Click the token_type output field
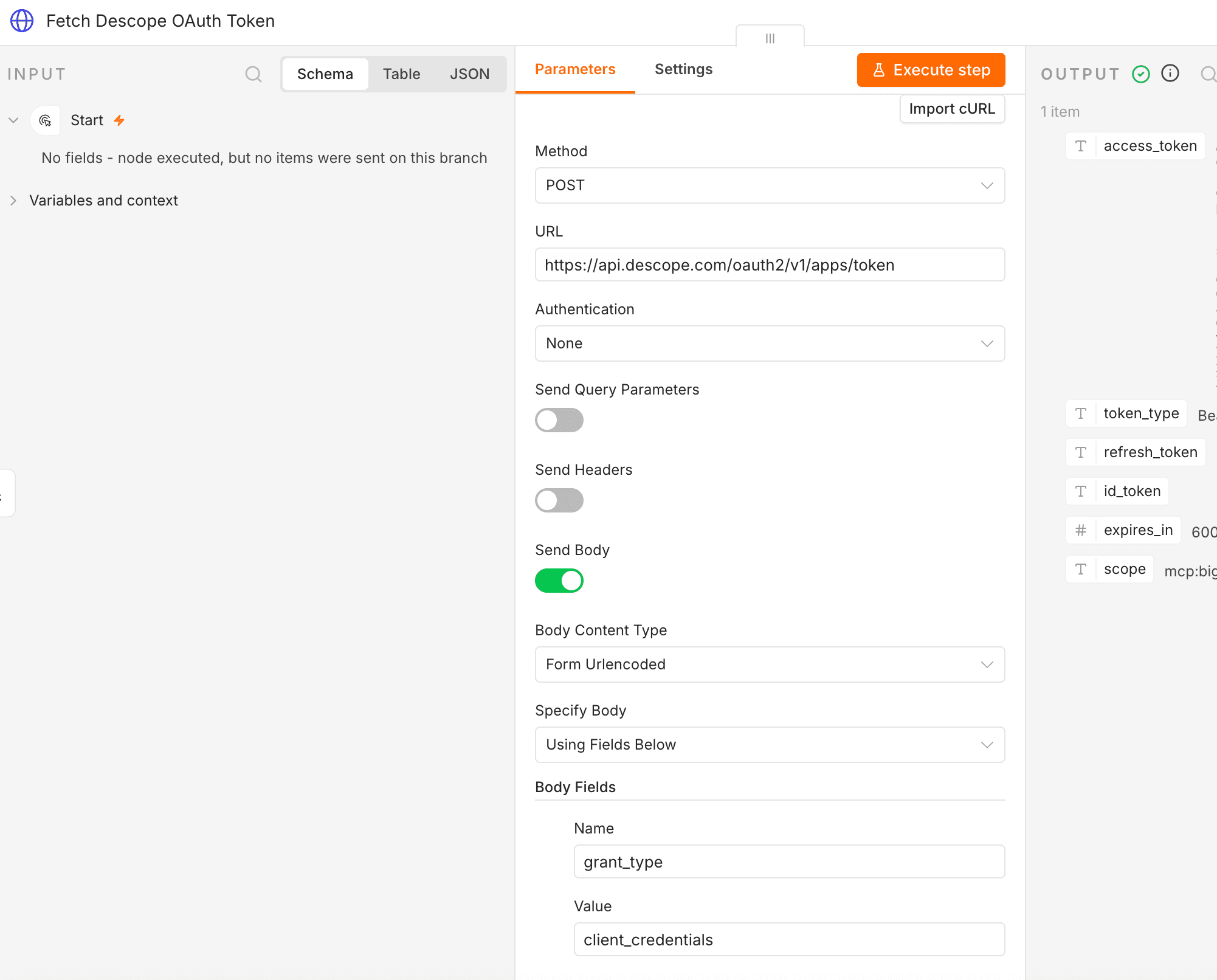Image resolution: width=1217 pixels, height=980 pixels. point(1126,413)
